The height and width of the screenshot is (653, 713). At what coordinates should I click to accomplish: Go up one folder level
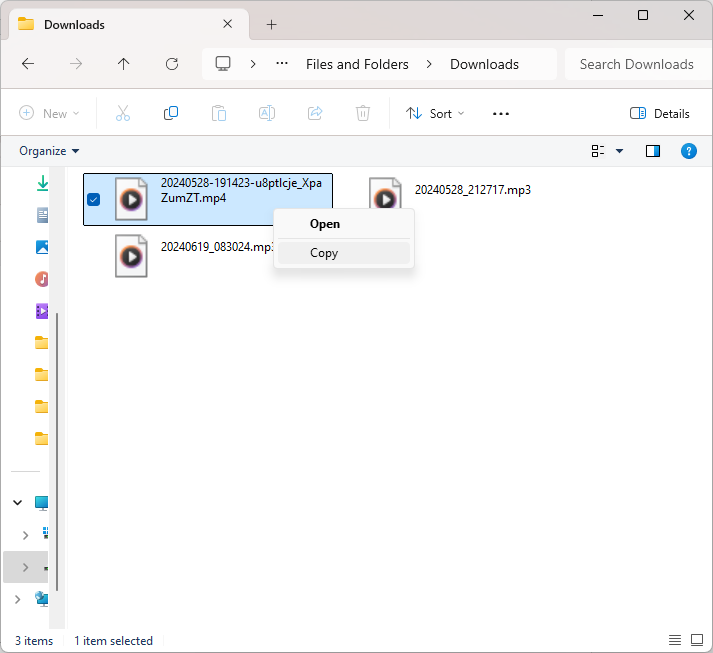(124, 64)
